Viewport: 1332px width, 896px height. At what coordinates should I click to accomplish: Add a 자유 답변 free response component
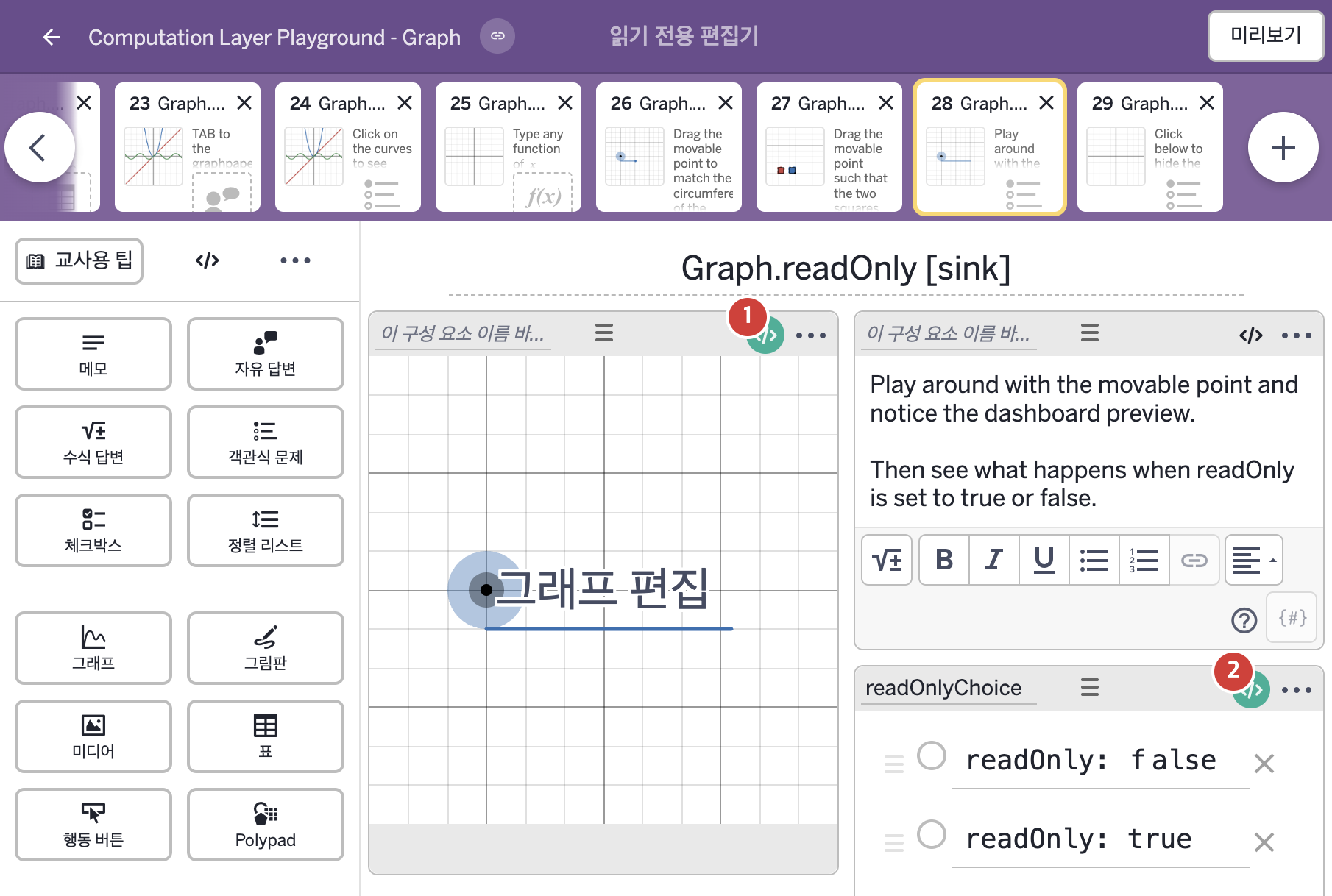pyautogui.click(x=266, y=354)
